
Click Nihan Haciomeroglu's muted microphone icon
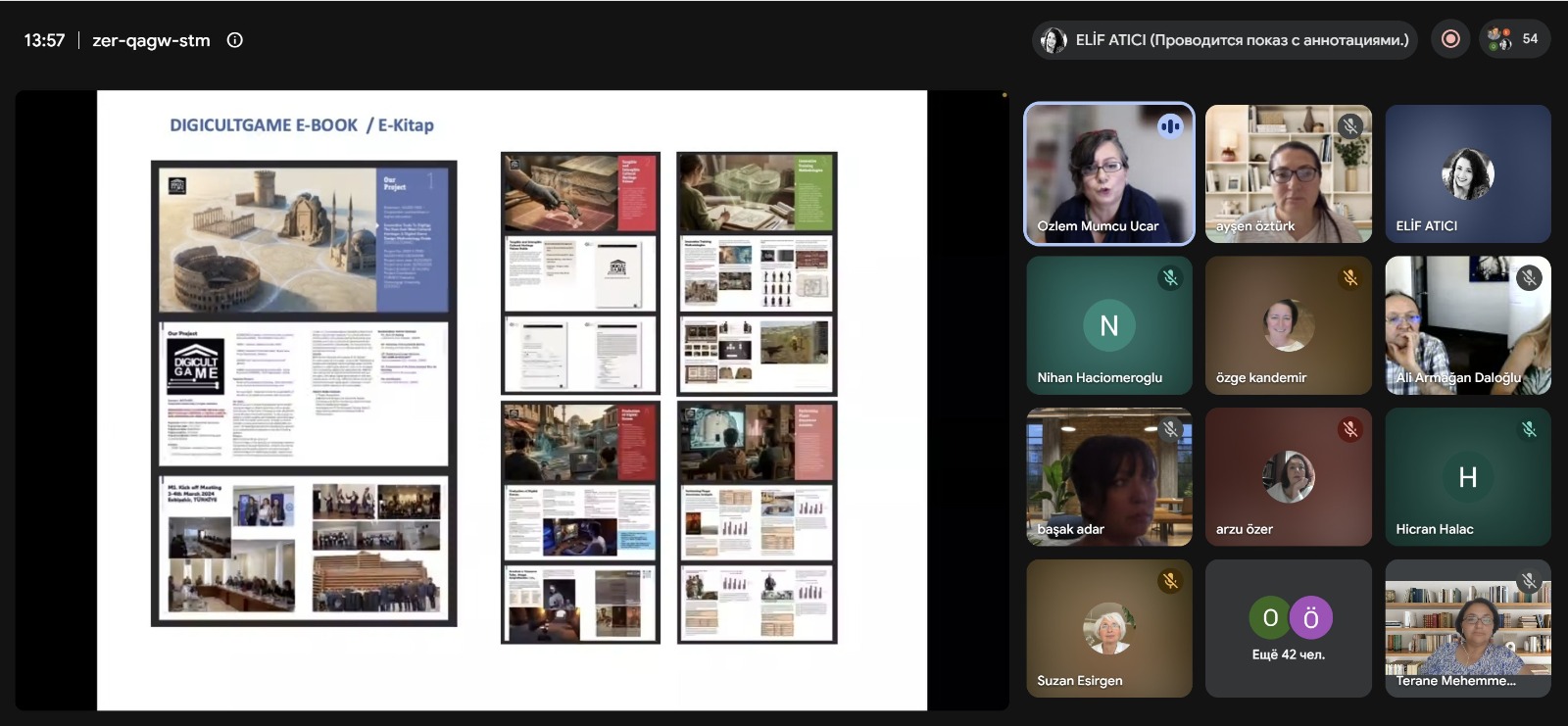(x=1170, y=277)
